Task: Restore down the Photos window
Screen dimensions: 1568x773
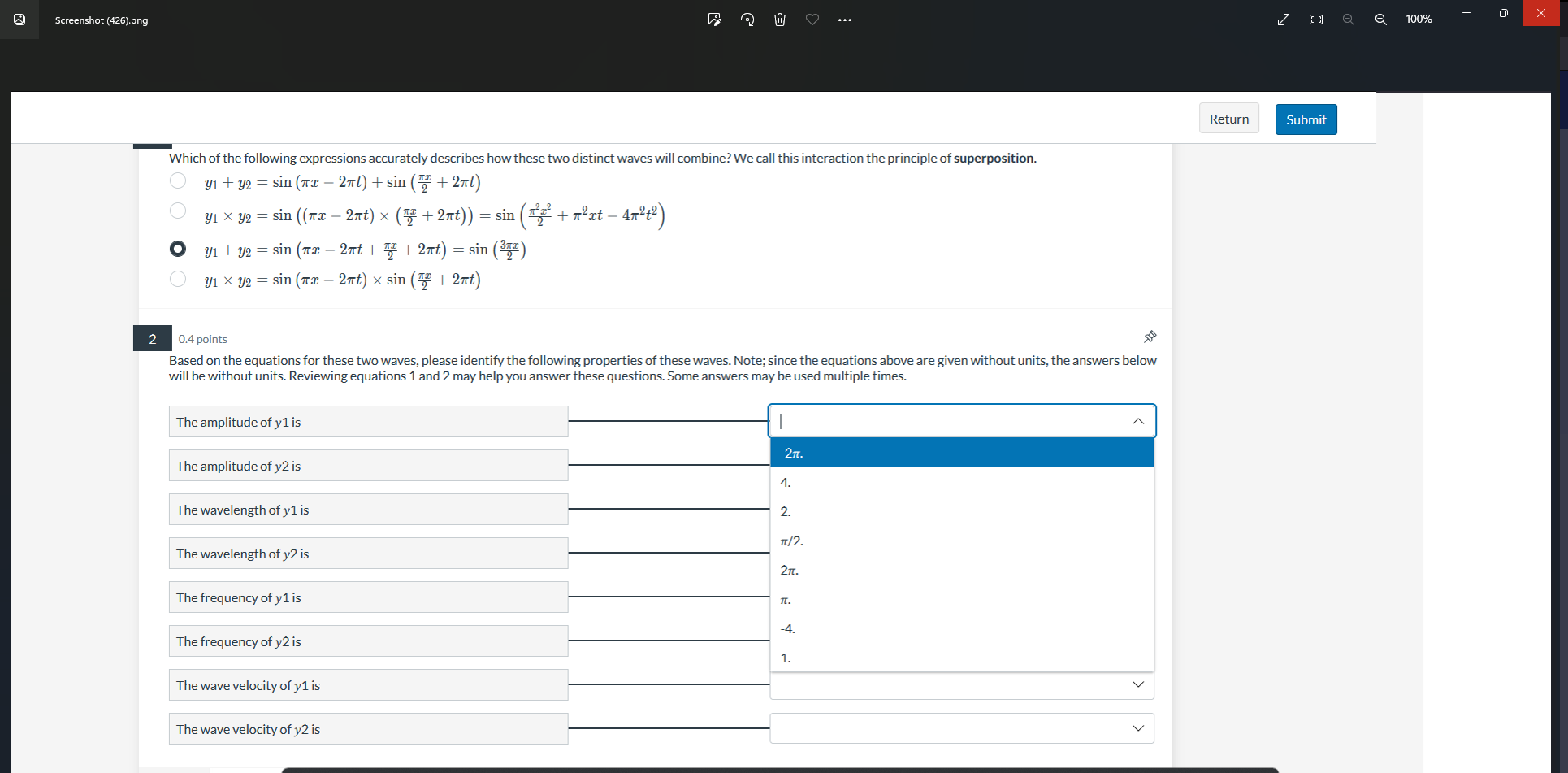Action: coord(1504,13)
